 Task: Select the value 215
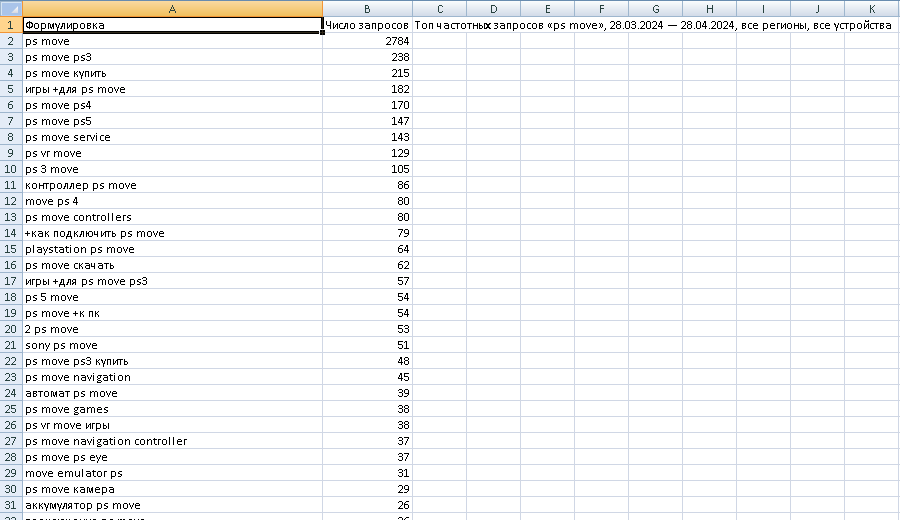tap(367, 73)
